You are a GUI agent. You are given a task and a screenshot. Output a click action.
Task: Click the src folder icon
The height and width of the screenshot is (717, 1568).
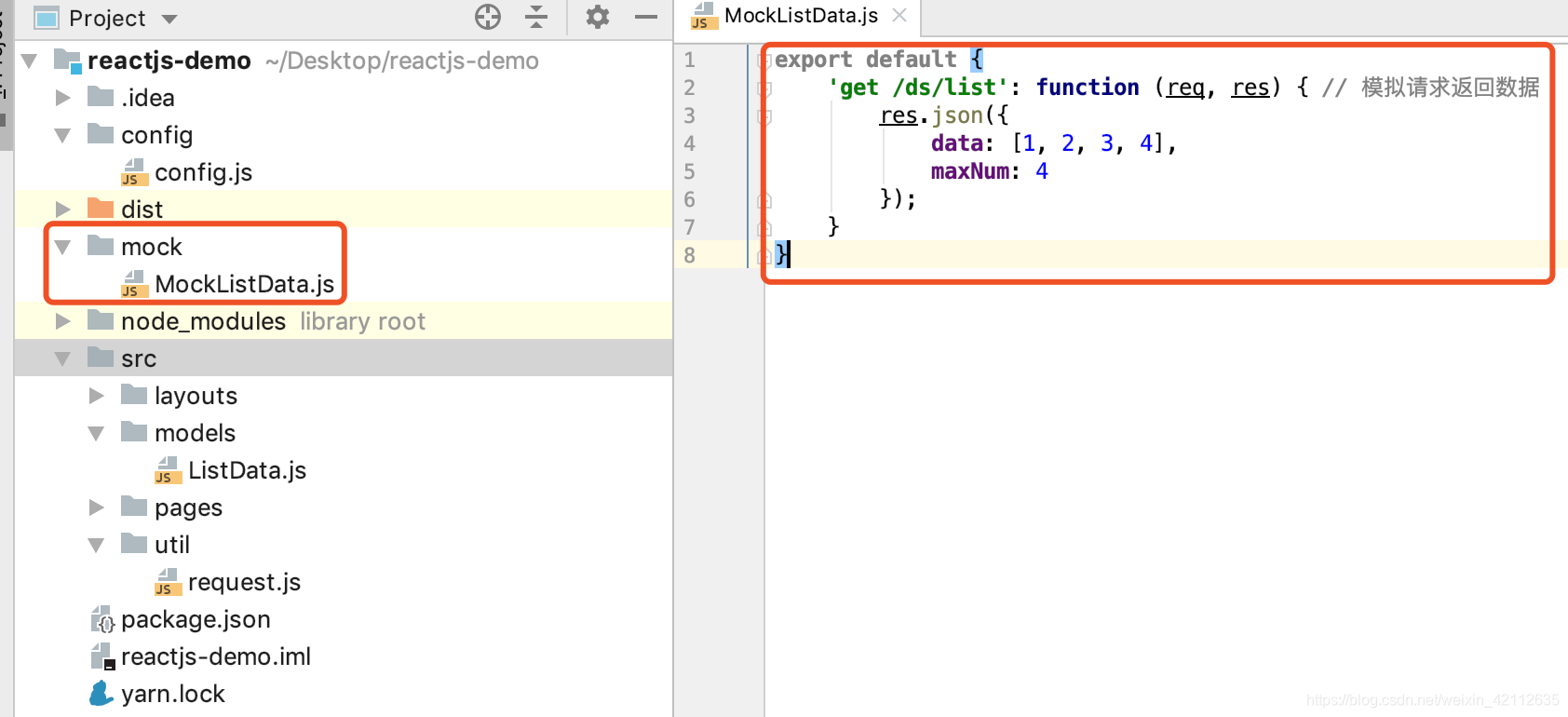click(101, 357)
